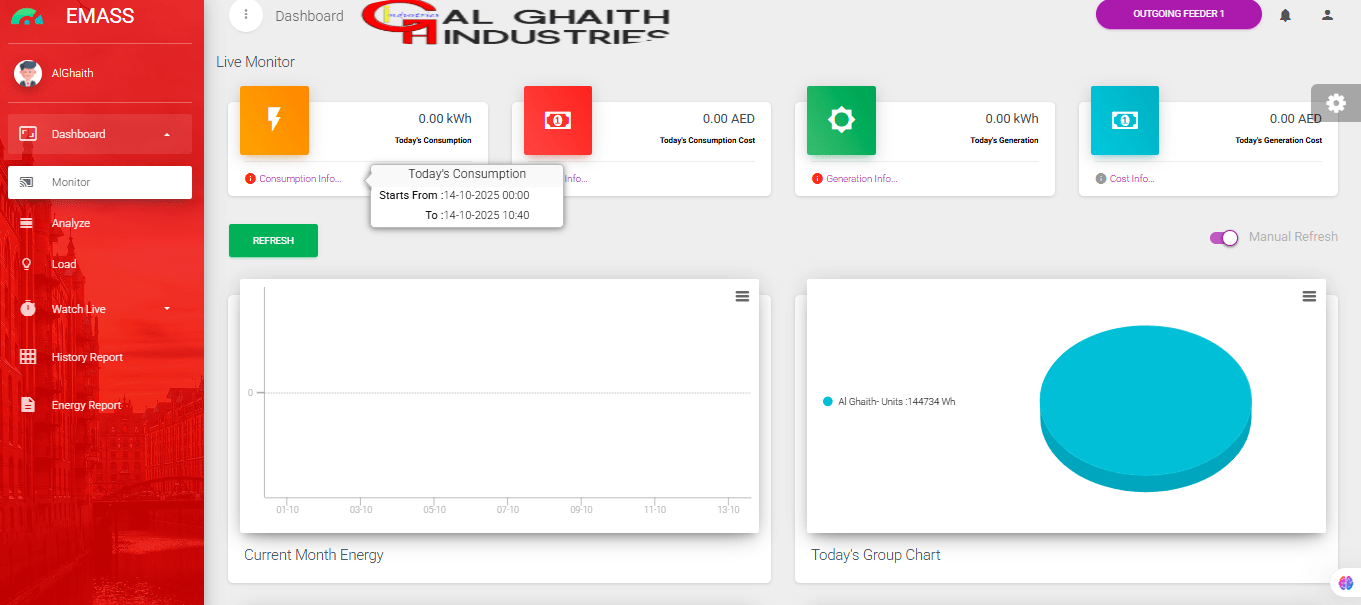Screen dimensions: 1361x605
Task: Click the EMASS brand title
Action: (x=100, y=16)
